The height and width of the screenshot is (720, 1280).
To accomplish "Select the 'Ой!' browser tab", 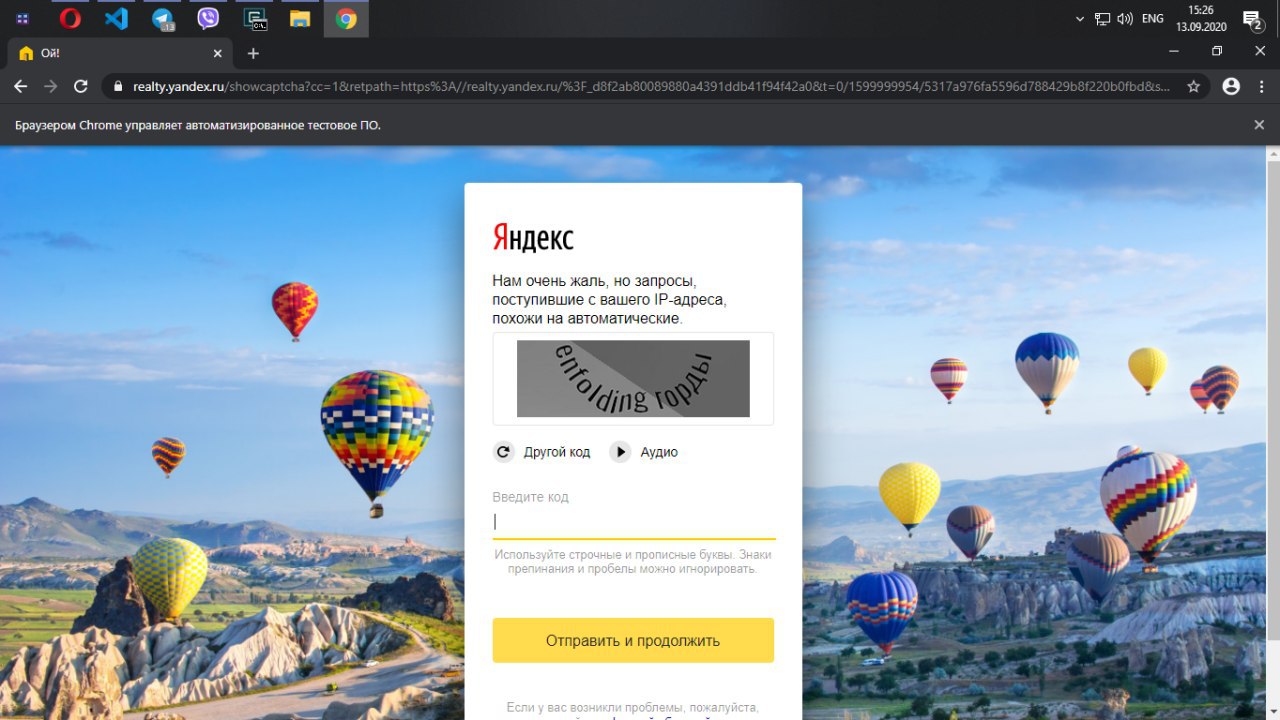I will (x=120, y=53).
